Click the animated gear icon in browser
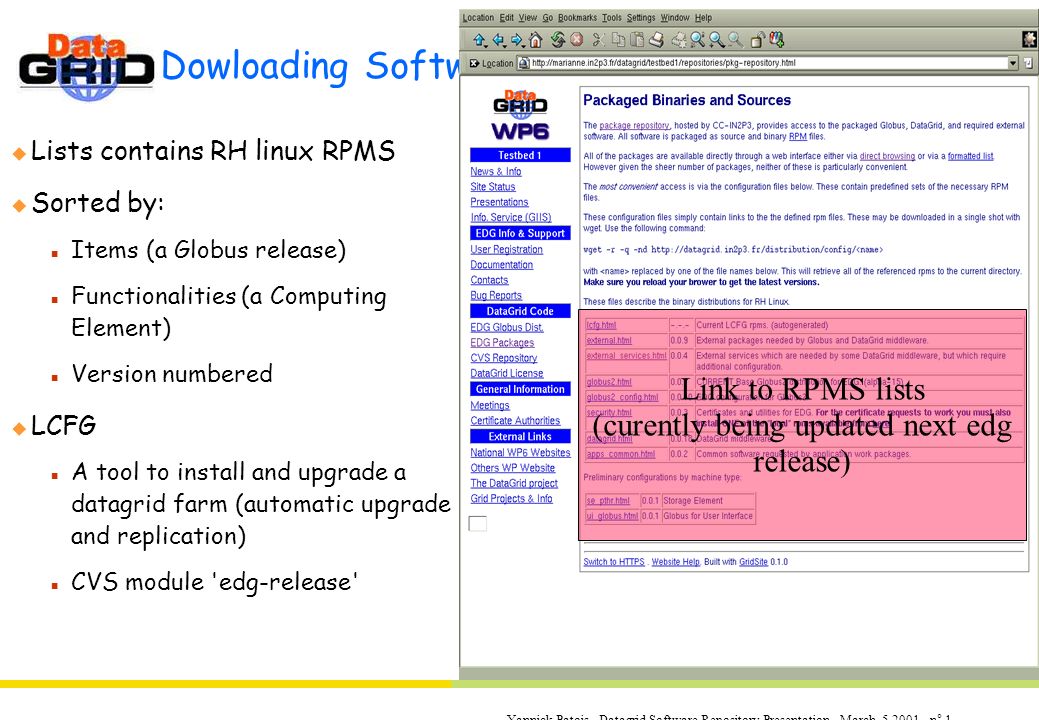This screenshot has height=720, width=1039. 1029,40
